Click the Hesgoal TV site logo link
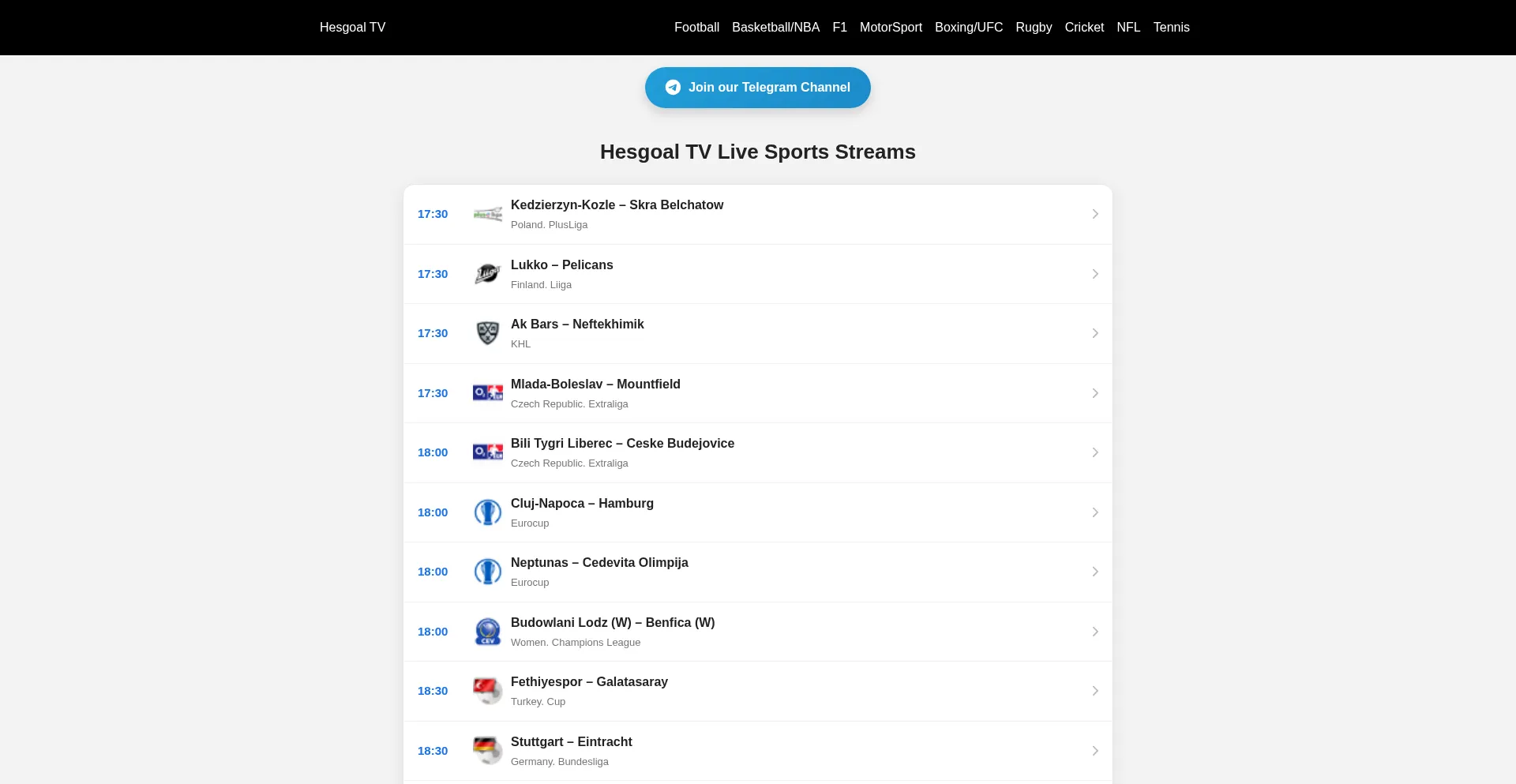Viewport: 1516px width, 784px height. 352,27
